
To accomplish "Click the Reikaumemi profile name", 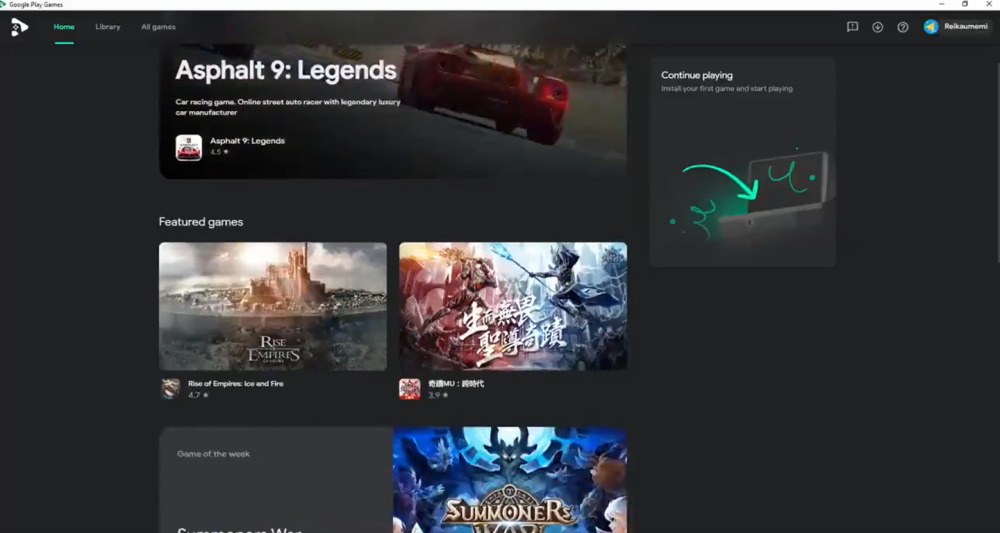I will [x=966, y=27].
